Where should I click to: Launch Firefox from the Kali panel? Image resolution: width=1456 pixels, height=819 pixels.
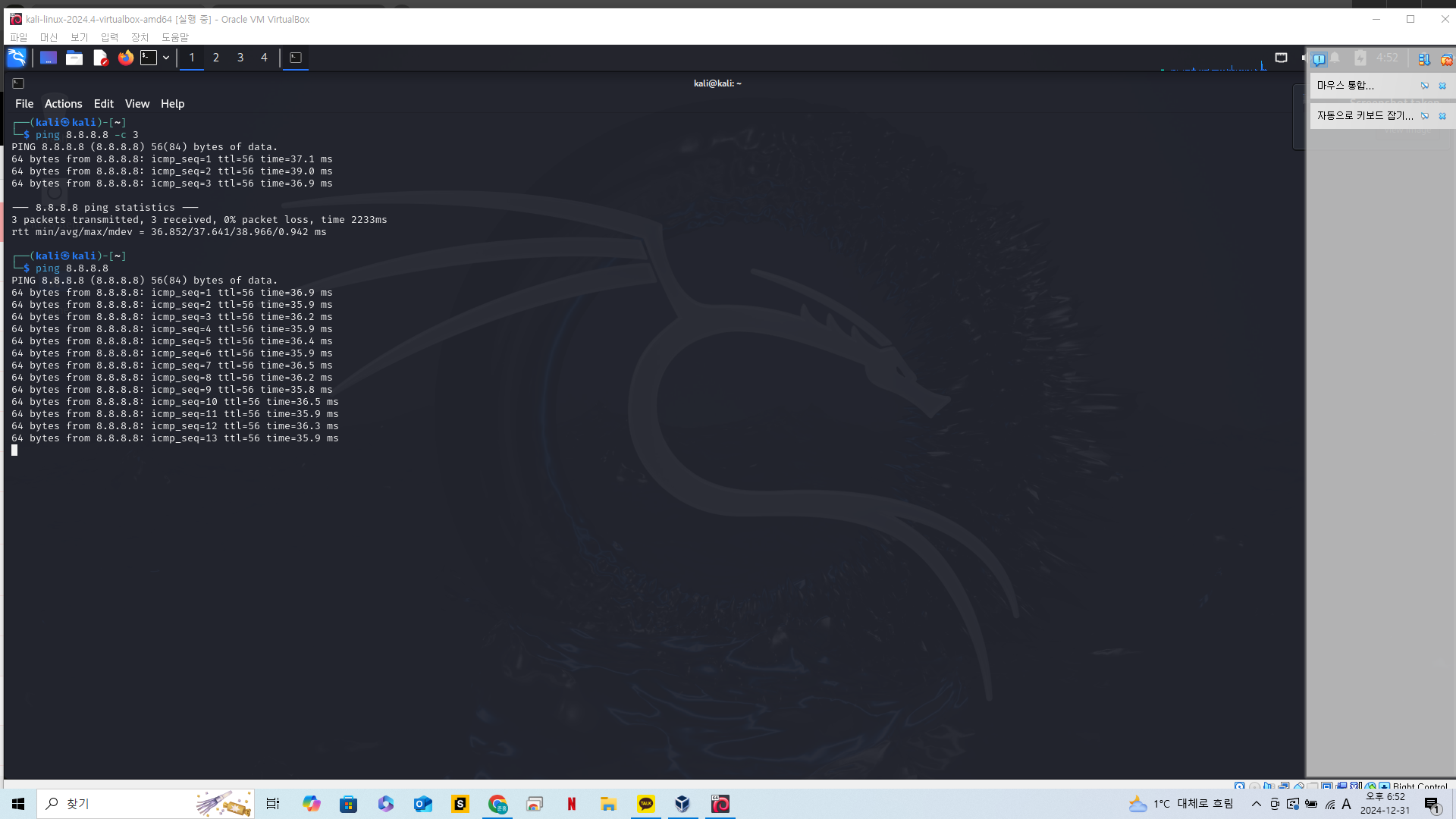[125, 58]
